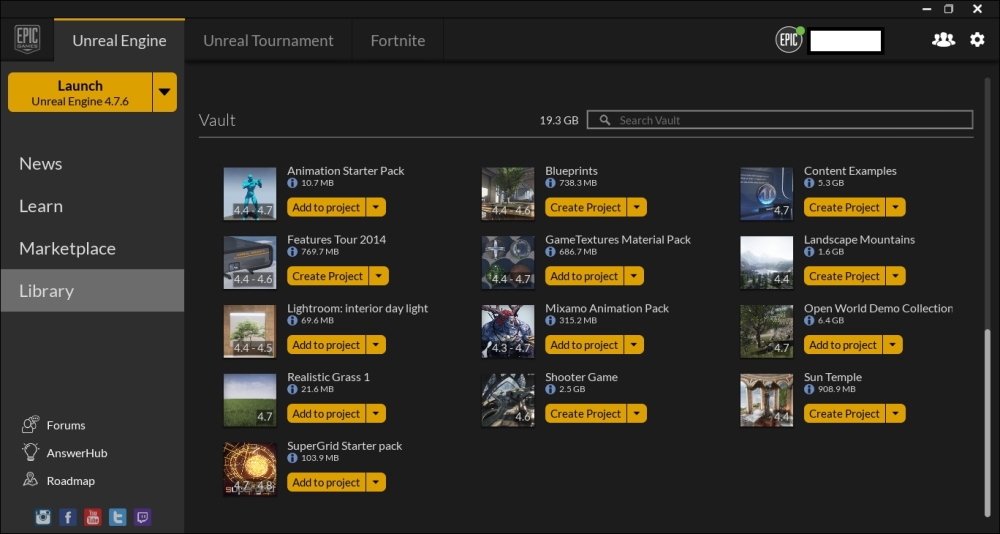Viewport: 1000px width, 534px height.
Task: Expand dropdown for Features Tour 2014
Action: tap(379, 276)
